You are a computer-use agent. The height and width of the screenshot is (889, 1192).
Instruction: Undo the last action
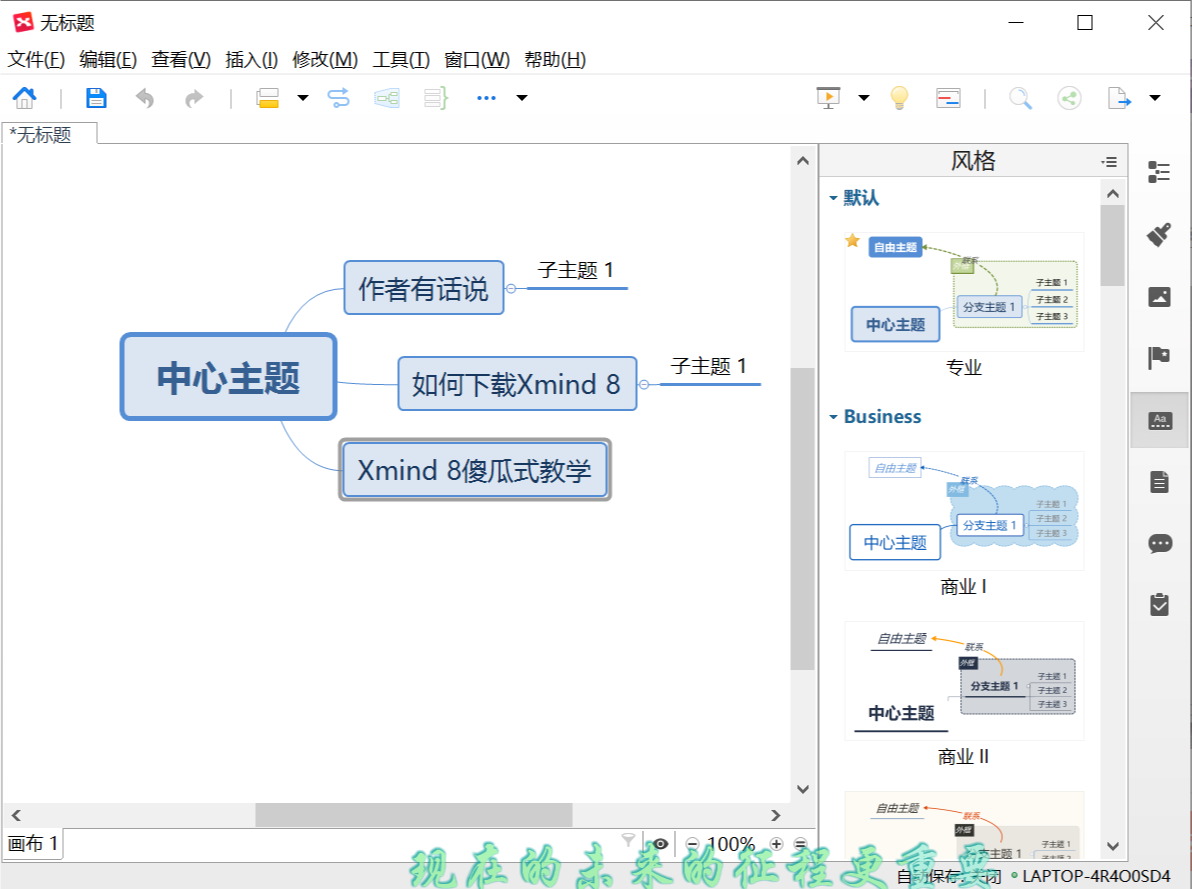144,98
